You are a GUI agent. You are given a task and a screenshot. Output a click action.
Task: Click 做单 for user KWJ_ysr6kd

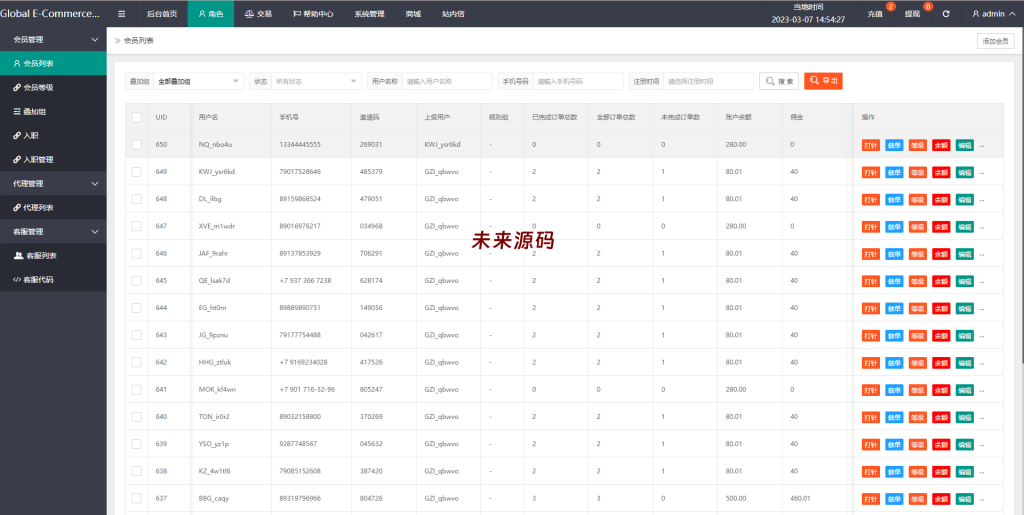pos(894,172)
